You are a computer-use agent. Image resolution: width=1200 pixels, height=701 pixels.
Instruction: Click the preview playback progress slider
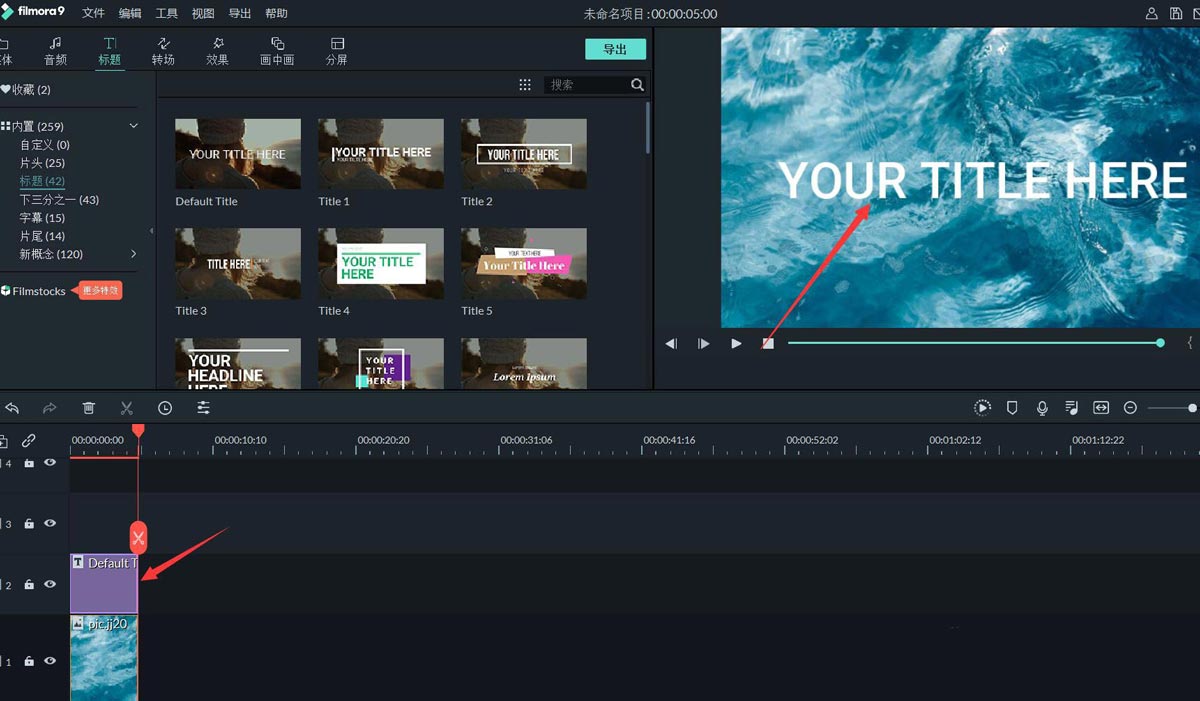tap(975, 343)
